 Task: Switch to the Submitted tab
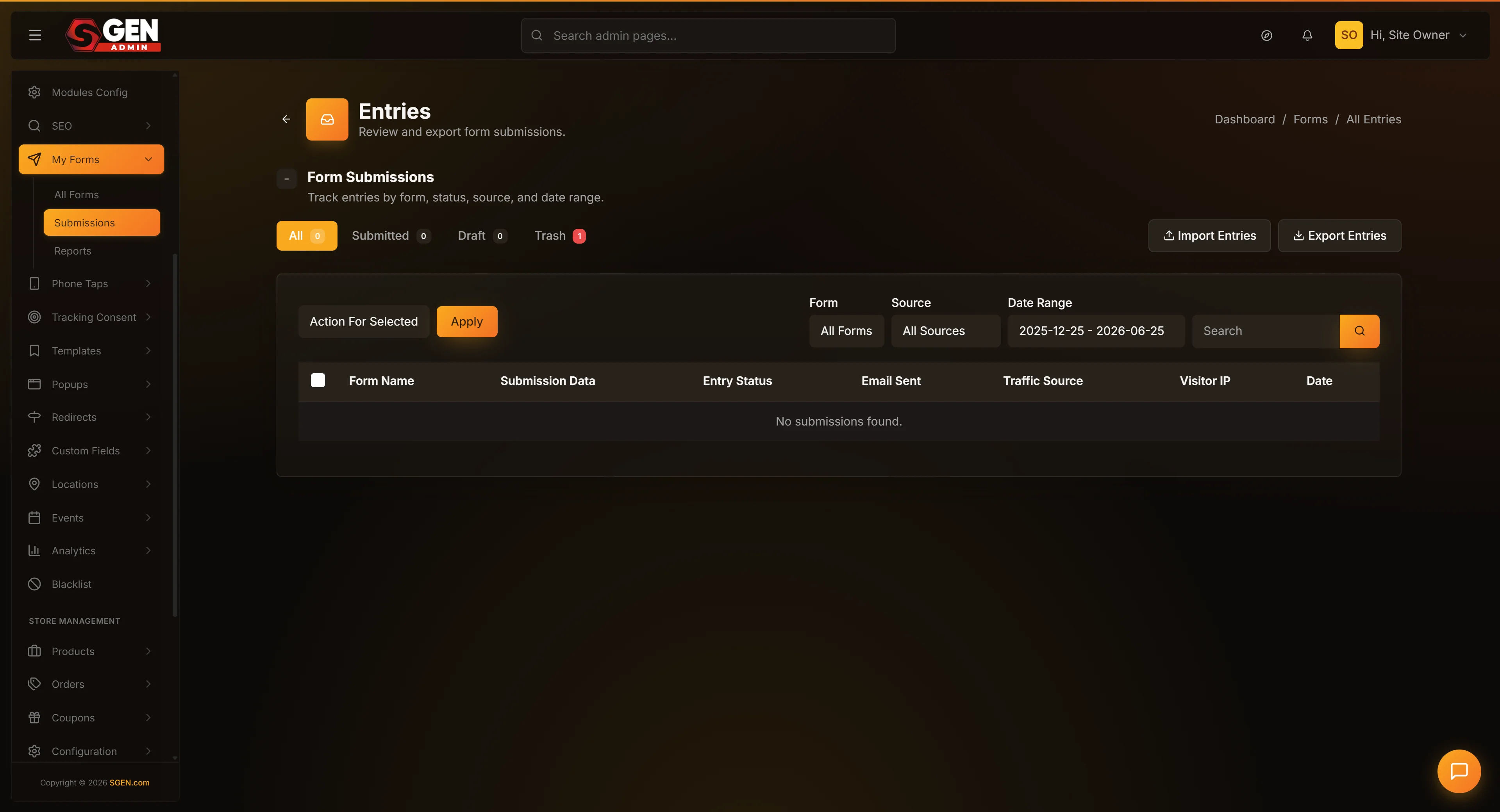[x=391, y=236]
